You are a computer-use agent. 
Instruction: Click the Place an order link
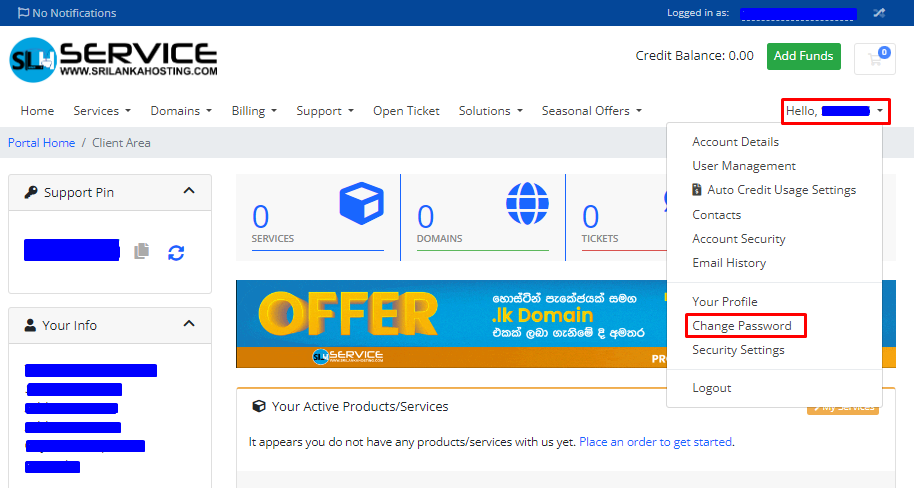(655, 442)
